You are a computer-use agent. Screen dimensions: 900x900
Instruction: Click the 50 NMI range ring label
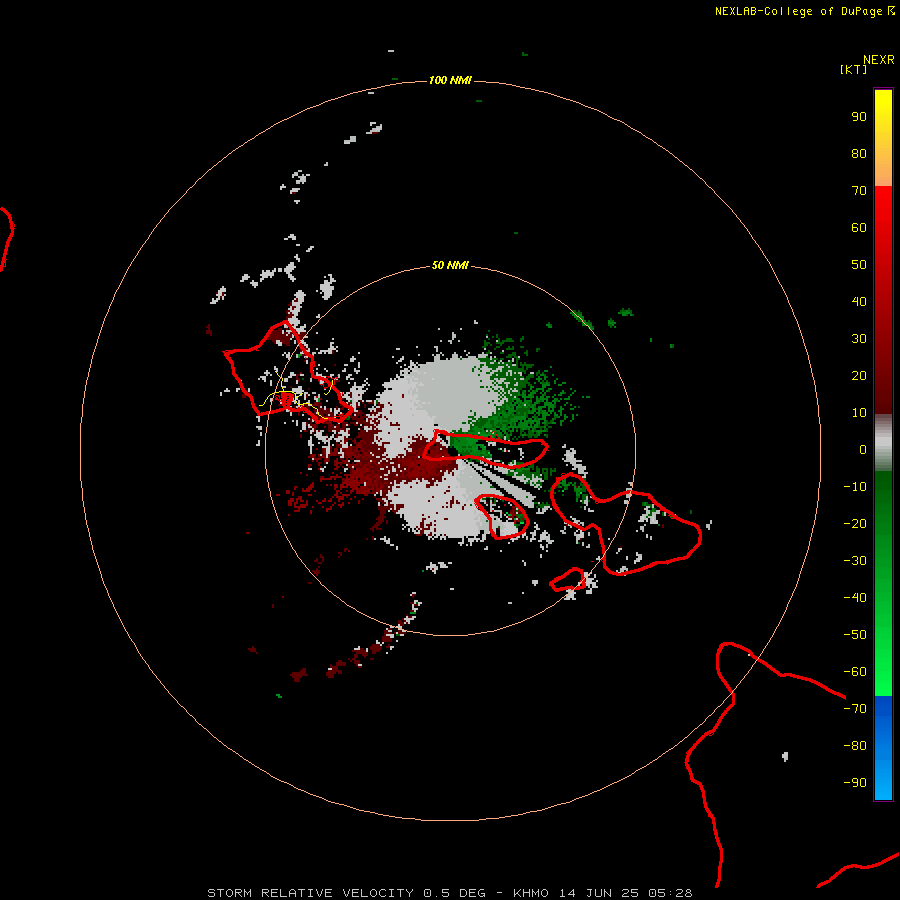click(450, 265)
